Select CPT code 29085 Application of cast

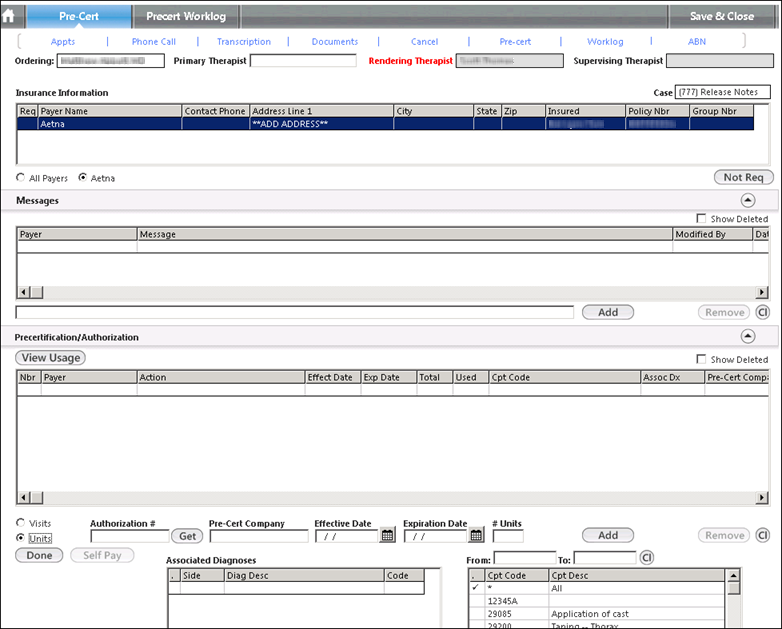[x=596, y=614]
